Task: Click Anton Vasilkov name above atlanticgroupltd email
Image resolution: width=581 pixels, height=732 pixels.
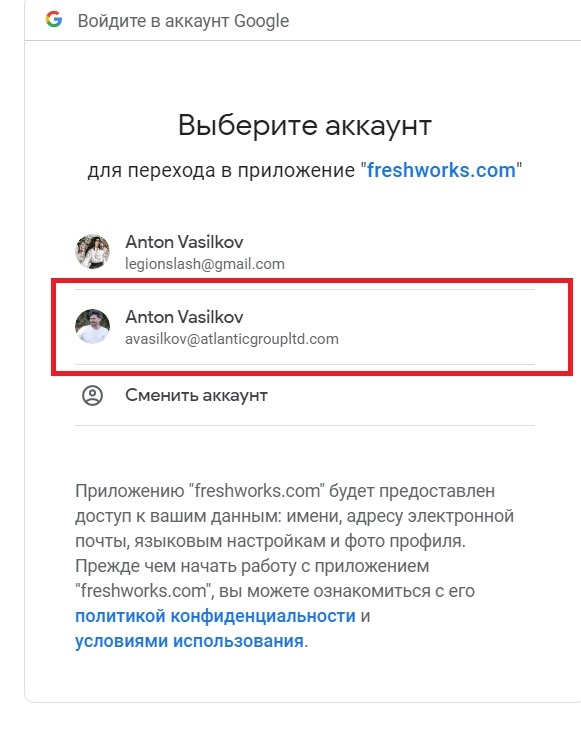Action: [184, 317]
